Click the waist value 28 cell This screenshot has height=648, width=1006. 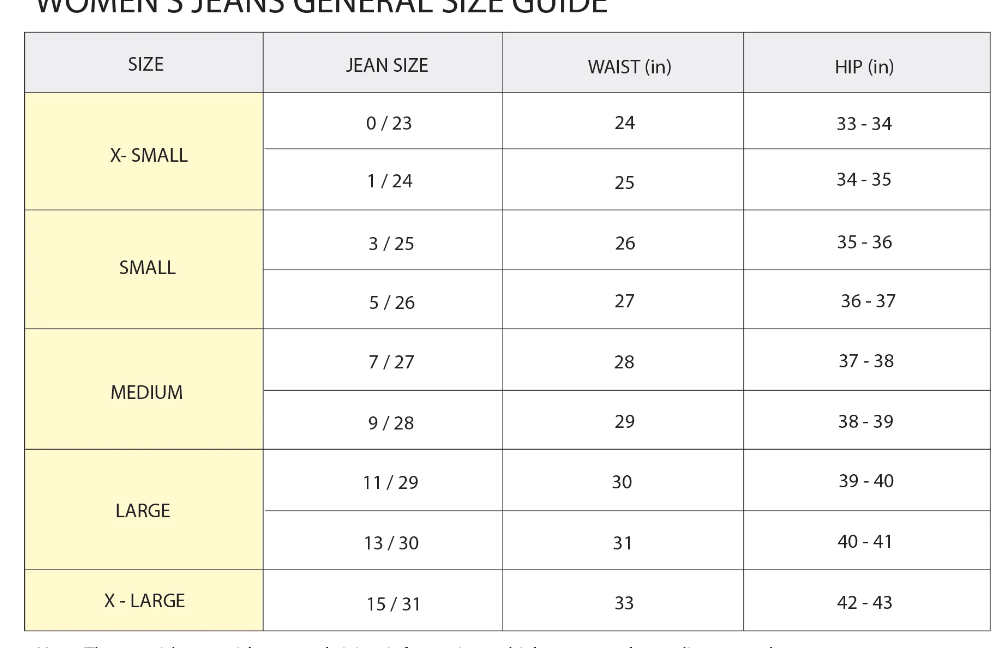coord(624,362)
